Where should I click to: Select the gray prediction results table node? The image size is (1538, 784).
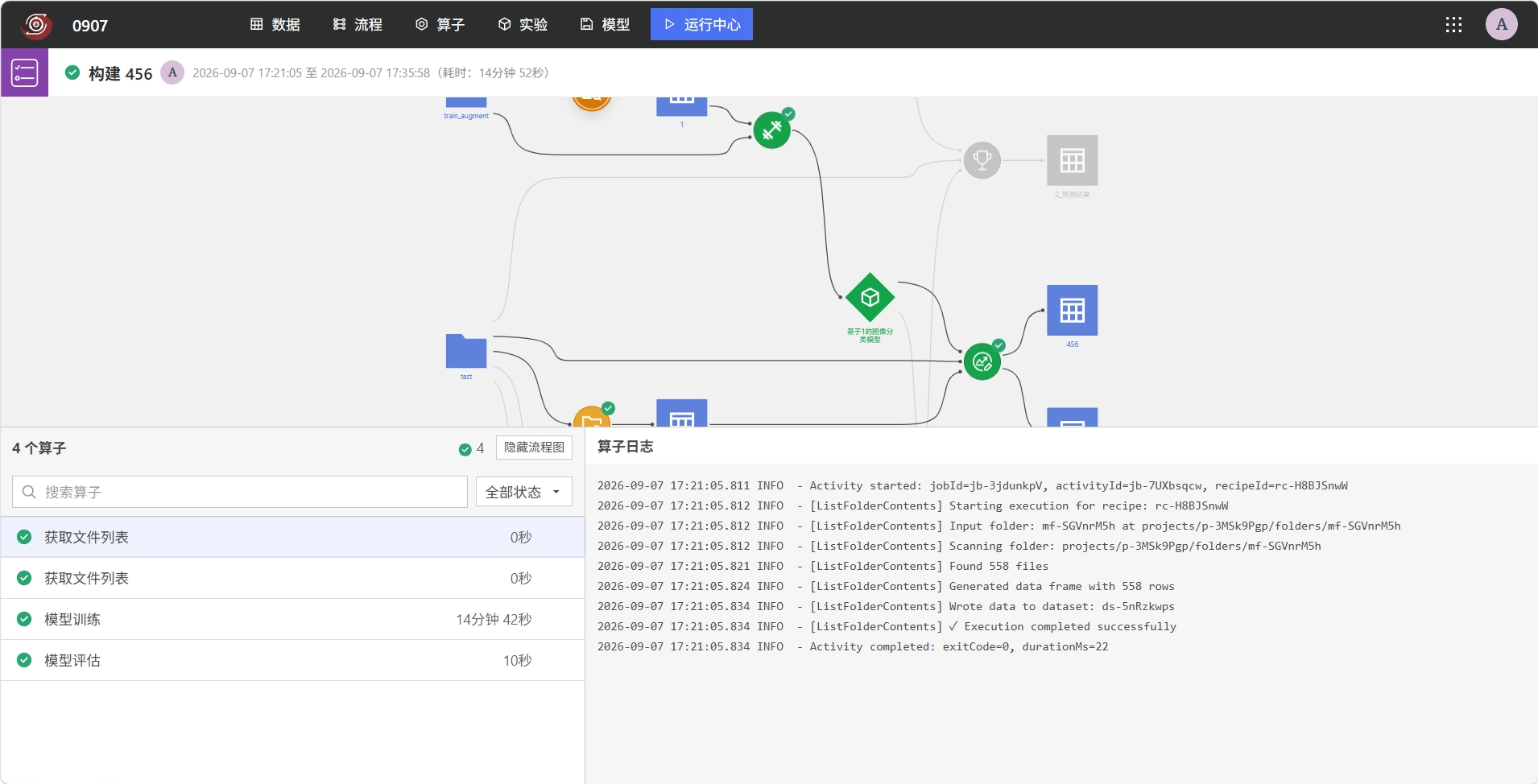[x=1072, y=160]
